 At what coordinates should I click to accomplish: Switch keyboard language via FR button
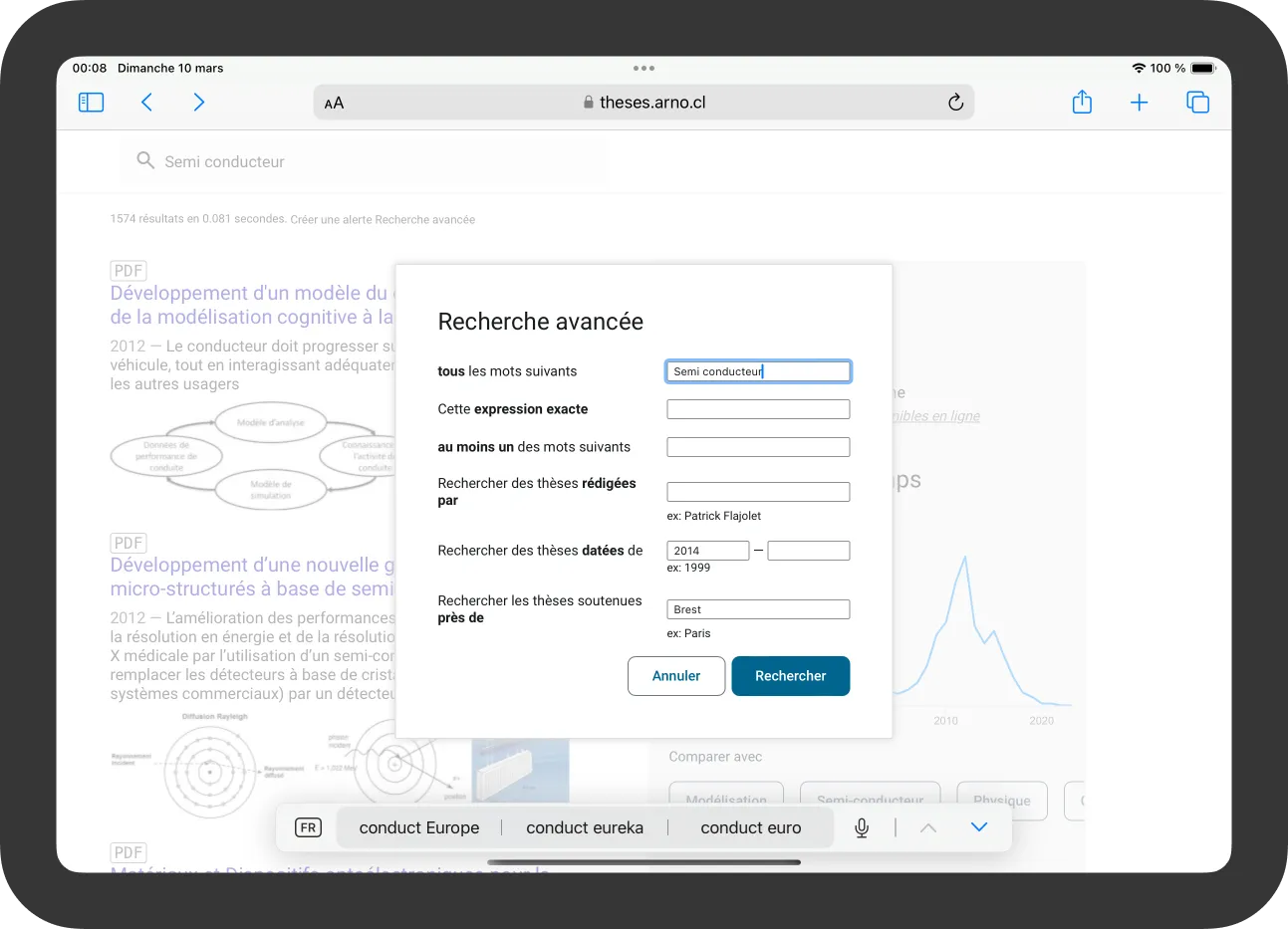309,827
